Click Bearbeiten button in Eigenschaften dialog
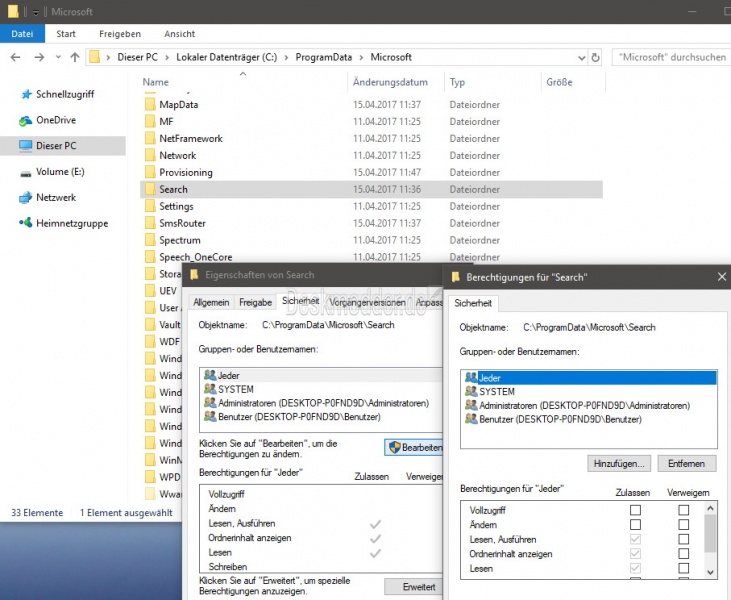Screen dimensions: 731x600 coord(414,448)
